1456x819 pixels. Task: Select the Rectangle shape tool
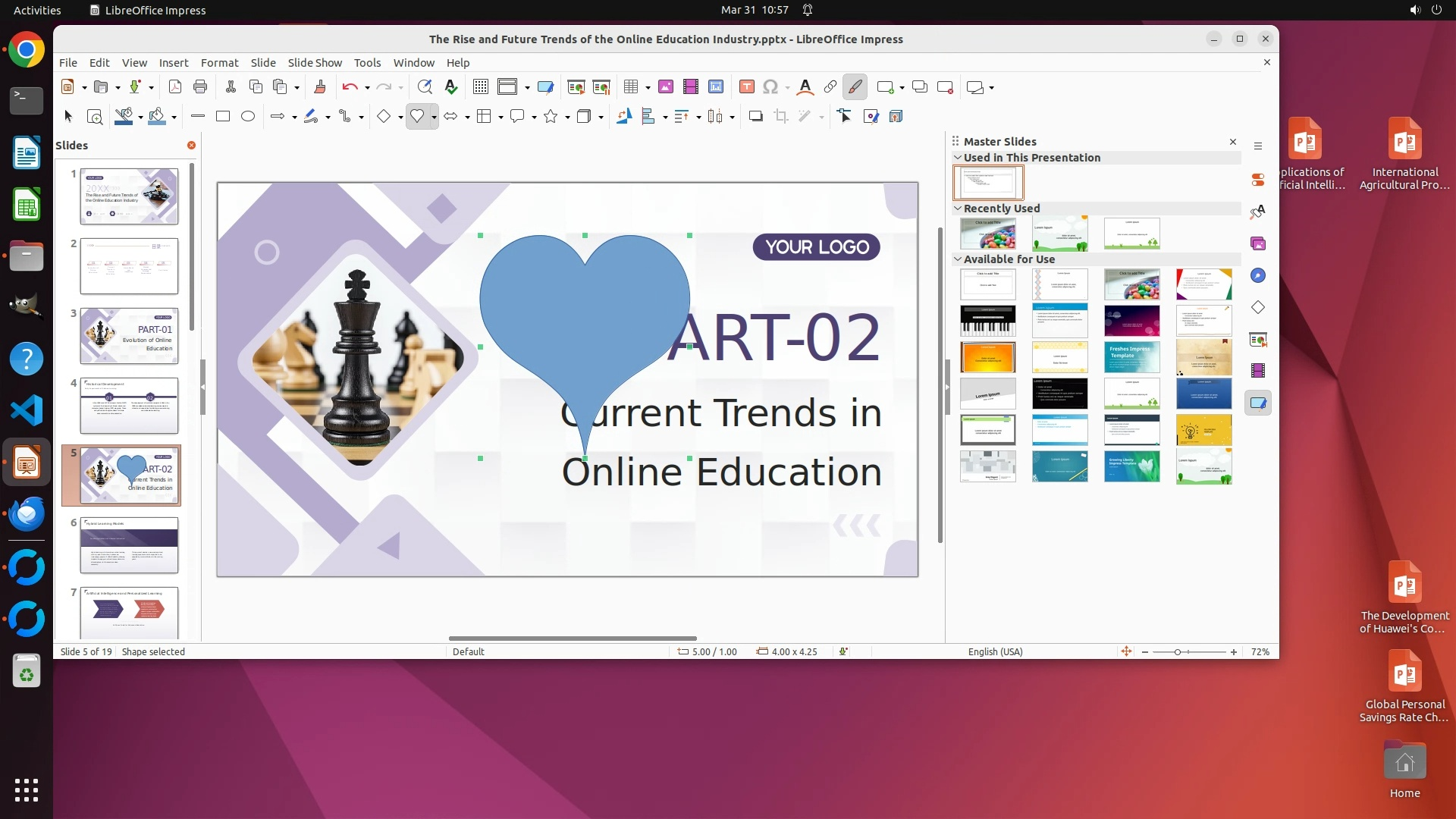coord(223,117)
